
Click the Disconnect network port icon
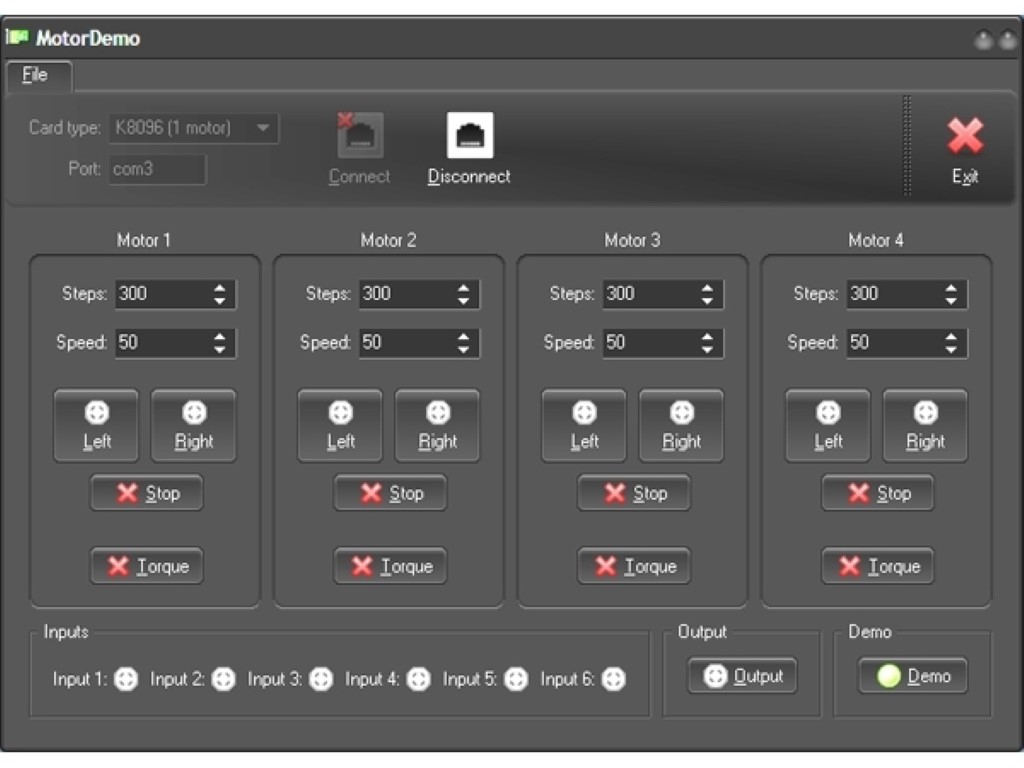469,136
